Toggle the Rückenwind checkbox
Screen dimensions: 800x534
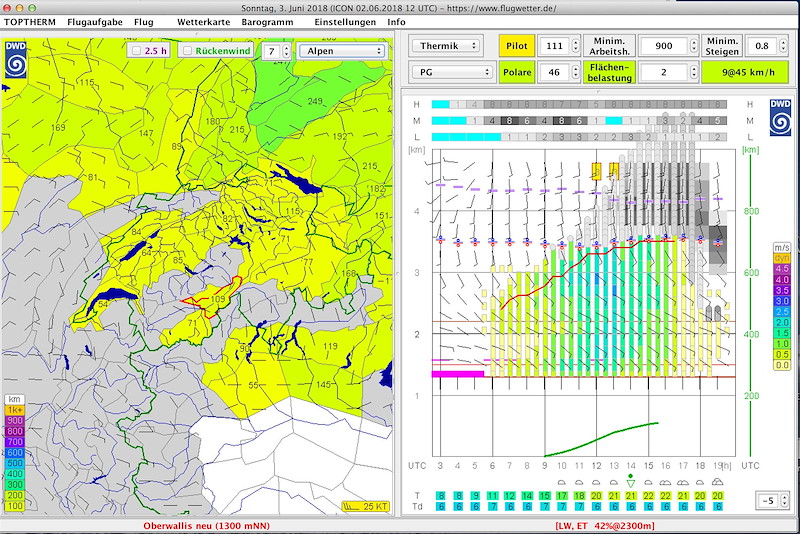tap(188, 50)
